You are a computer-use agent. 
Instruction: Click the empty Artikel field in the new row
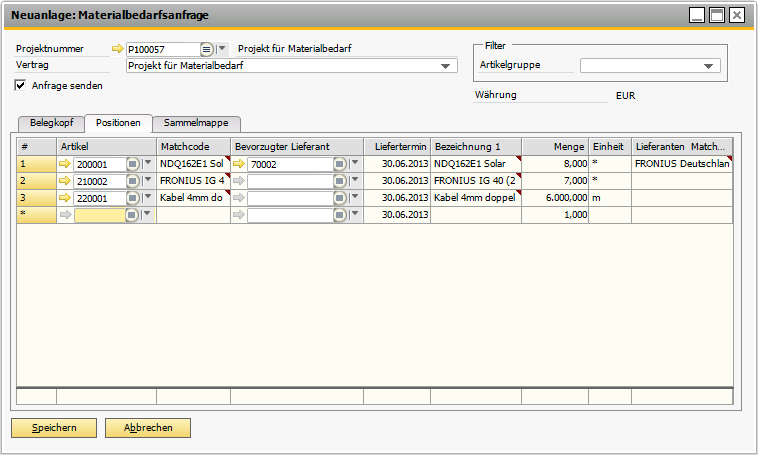(x=98, y=215)
